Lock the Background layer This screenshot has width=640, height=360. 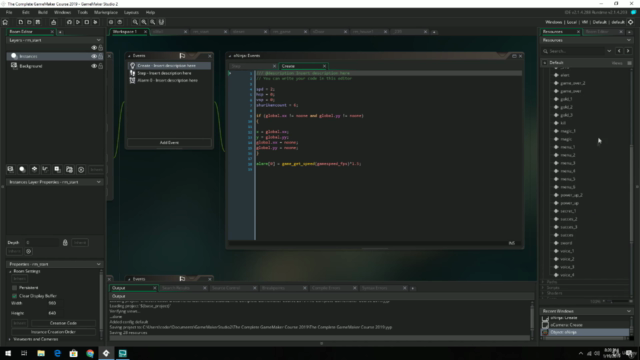point(100,66)
